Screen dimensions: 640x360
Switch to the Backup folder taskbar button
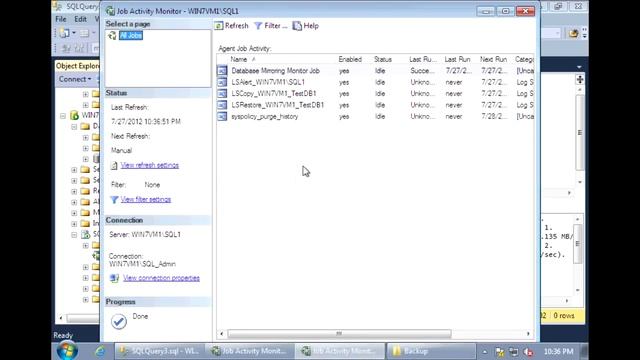pyautogui.click(x=431, y=351)
